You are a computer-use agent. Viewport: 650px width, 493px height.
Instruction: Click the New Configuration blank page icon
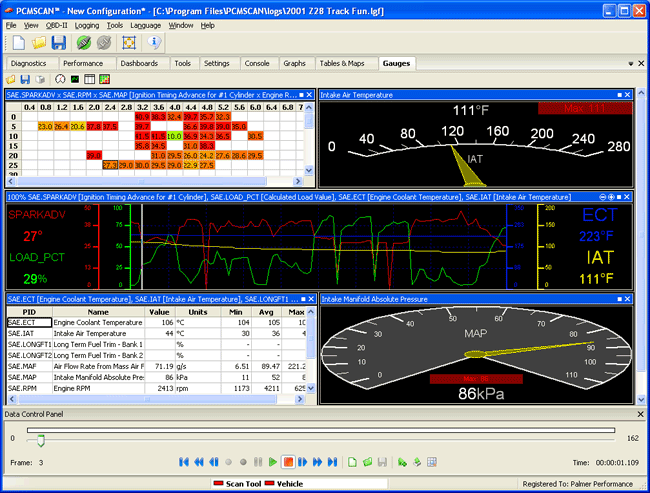coord(18,42)
